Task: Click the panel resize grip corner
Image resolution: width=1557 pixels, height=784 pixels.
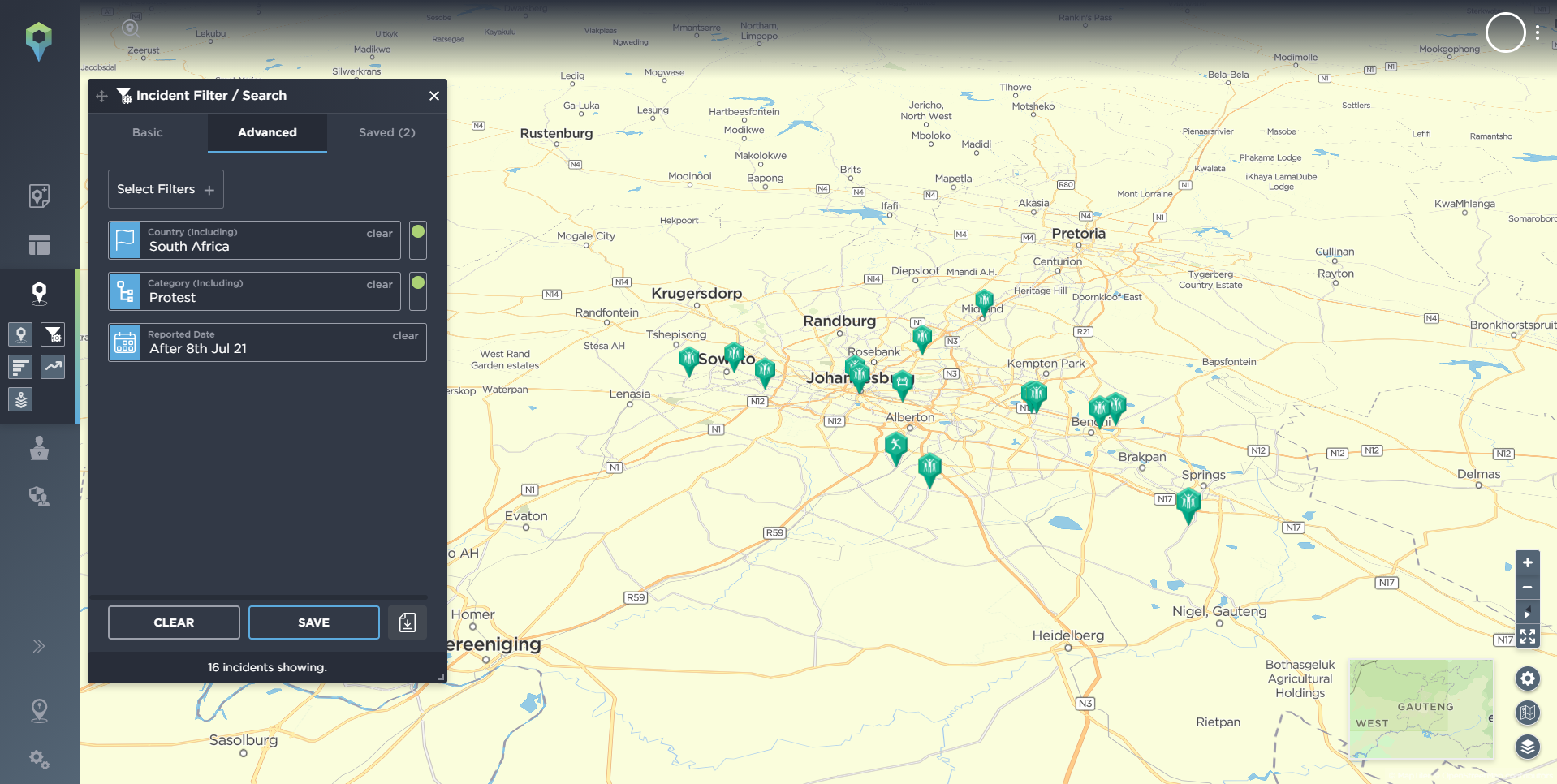Action: point(441,676)
